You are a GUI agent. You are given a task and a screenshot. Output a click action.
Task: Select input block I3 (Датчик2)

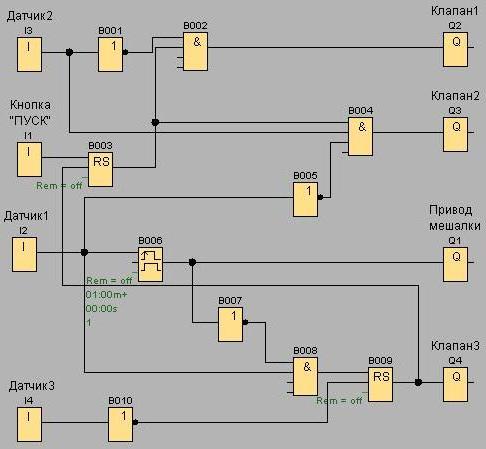(29, 54)
